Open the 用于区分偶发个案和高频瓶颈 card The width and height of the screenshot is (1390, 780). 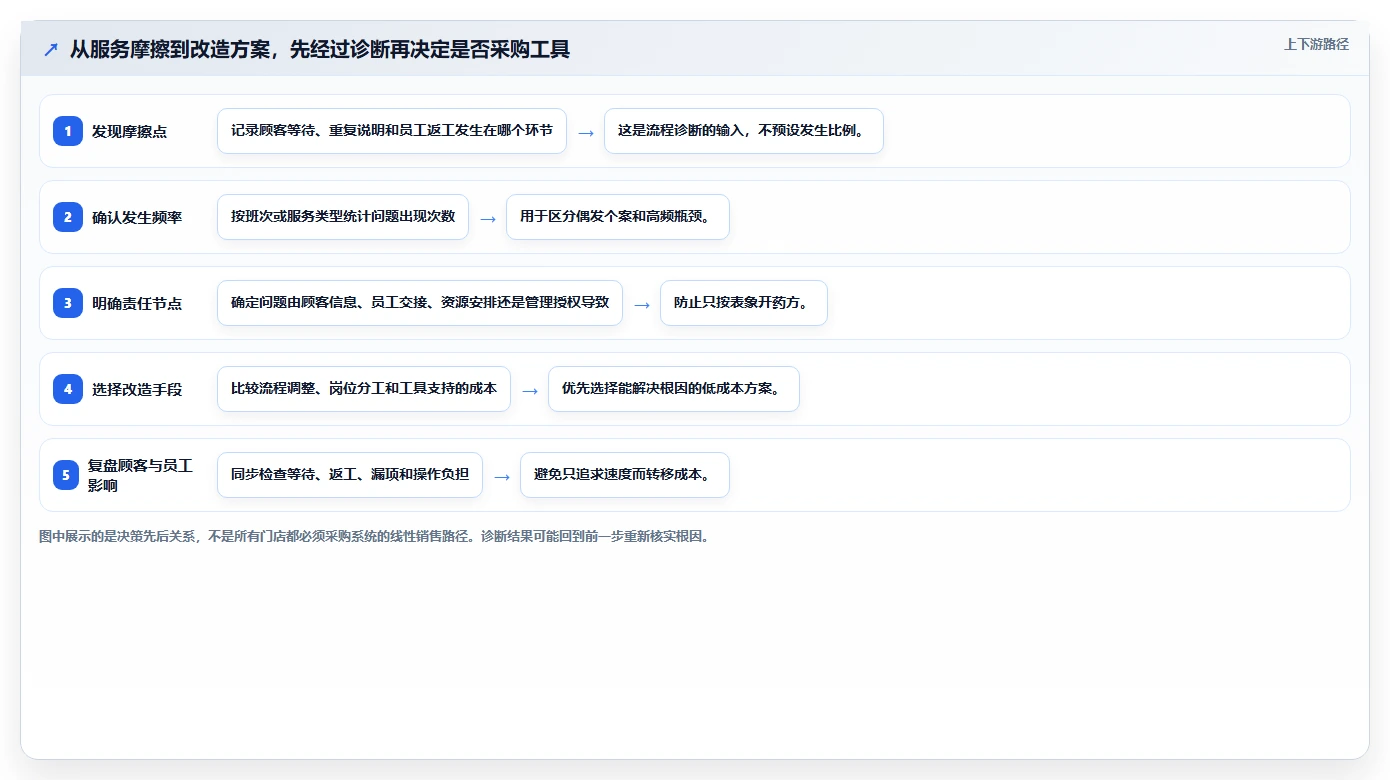[x=618, y=217]
